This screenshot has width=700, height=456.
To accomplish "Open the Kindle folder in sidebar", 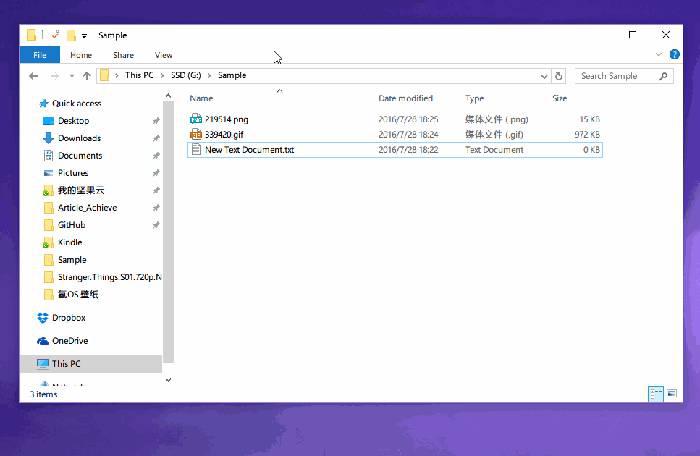I will pos(70,242).
